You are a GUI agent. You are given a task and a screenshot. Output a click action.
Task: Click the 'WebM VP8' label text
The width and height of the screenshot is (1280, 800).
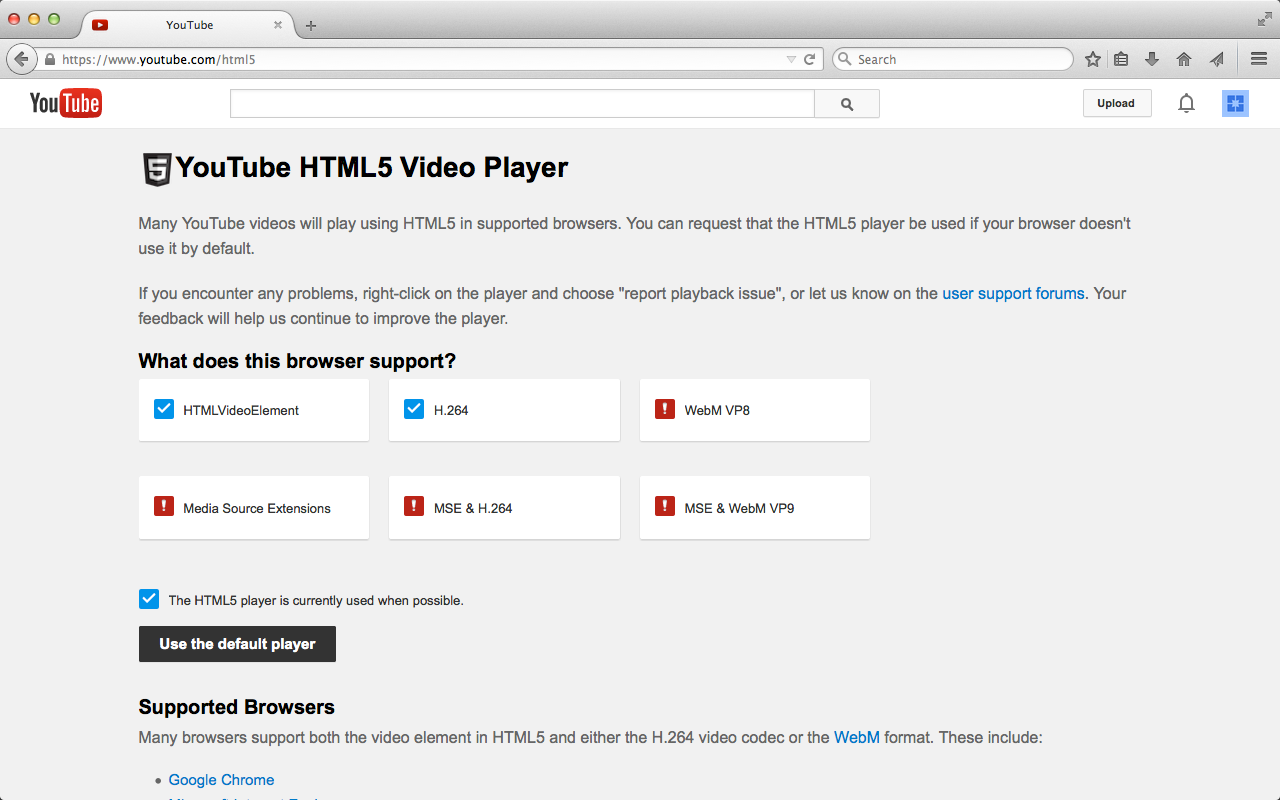[717, 410]
